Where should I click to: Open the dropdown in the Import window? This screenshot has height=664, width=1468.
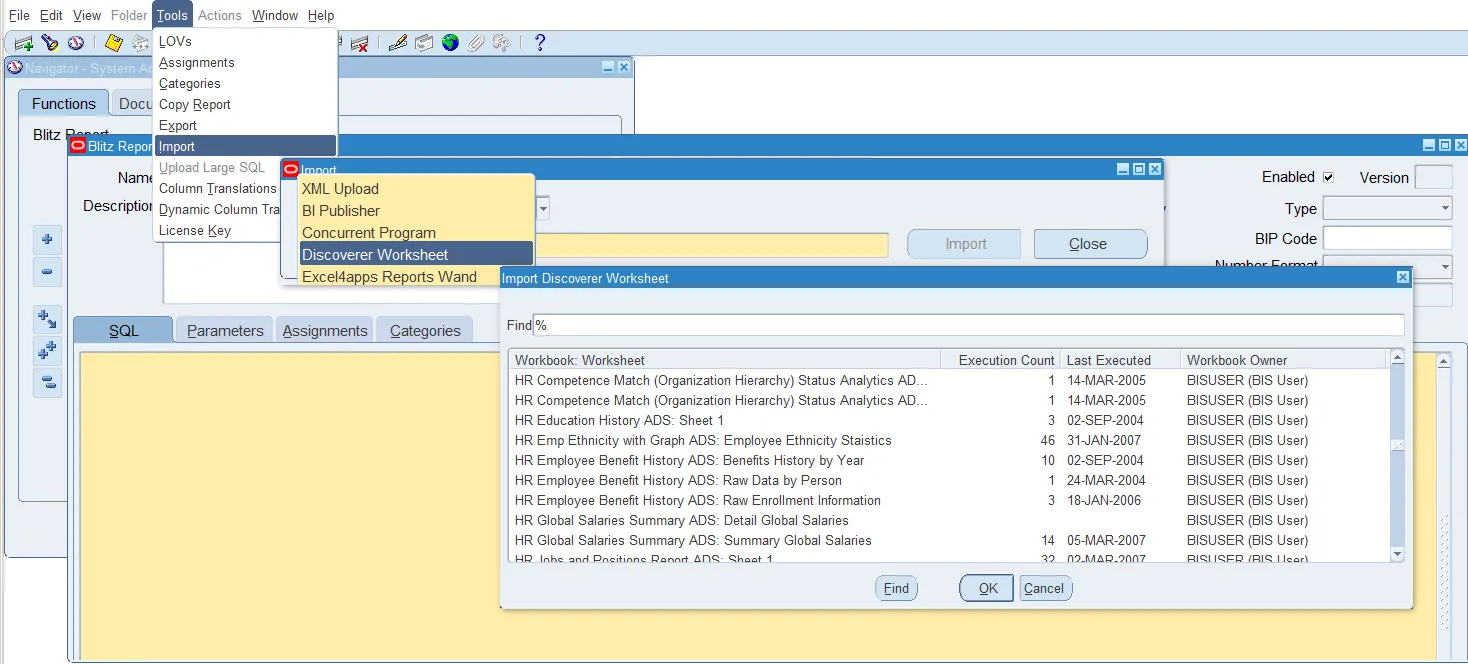543,209
